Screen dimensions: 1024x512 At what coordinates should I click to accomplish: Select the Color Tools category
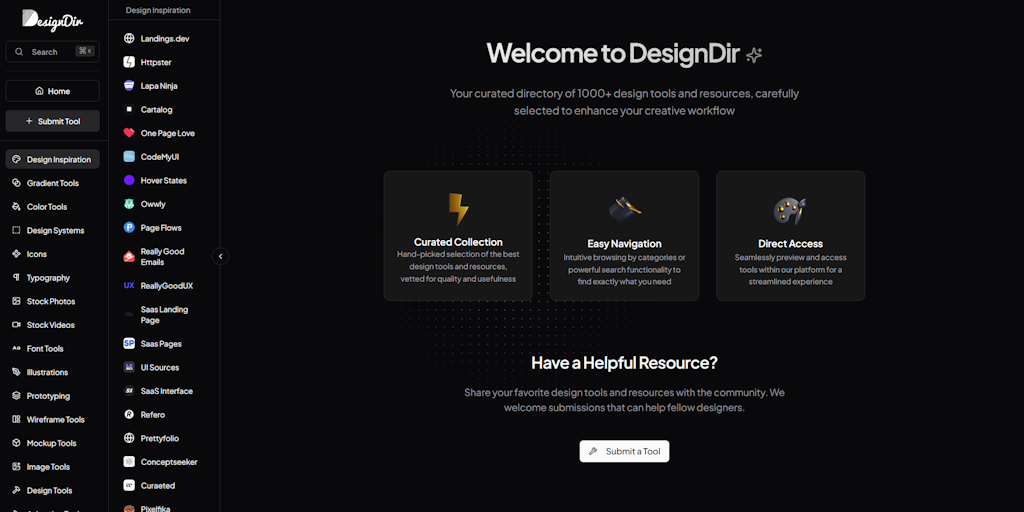point(46,207)
